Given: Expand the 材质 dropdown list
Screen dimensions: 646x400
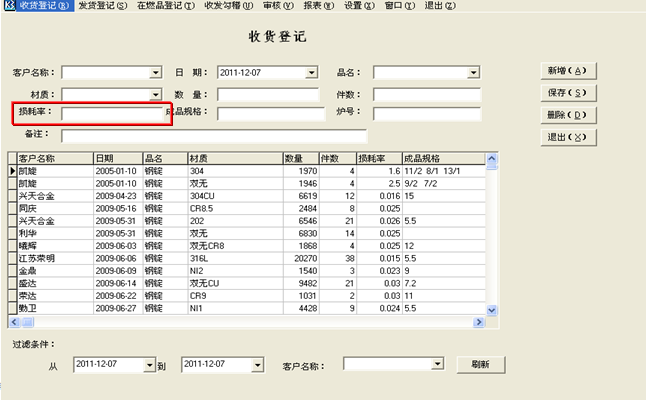Looking at the screenshot, I should [x=155, y=93].
